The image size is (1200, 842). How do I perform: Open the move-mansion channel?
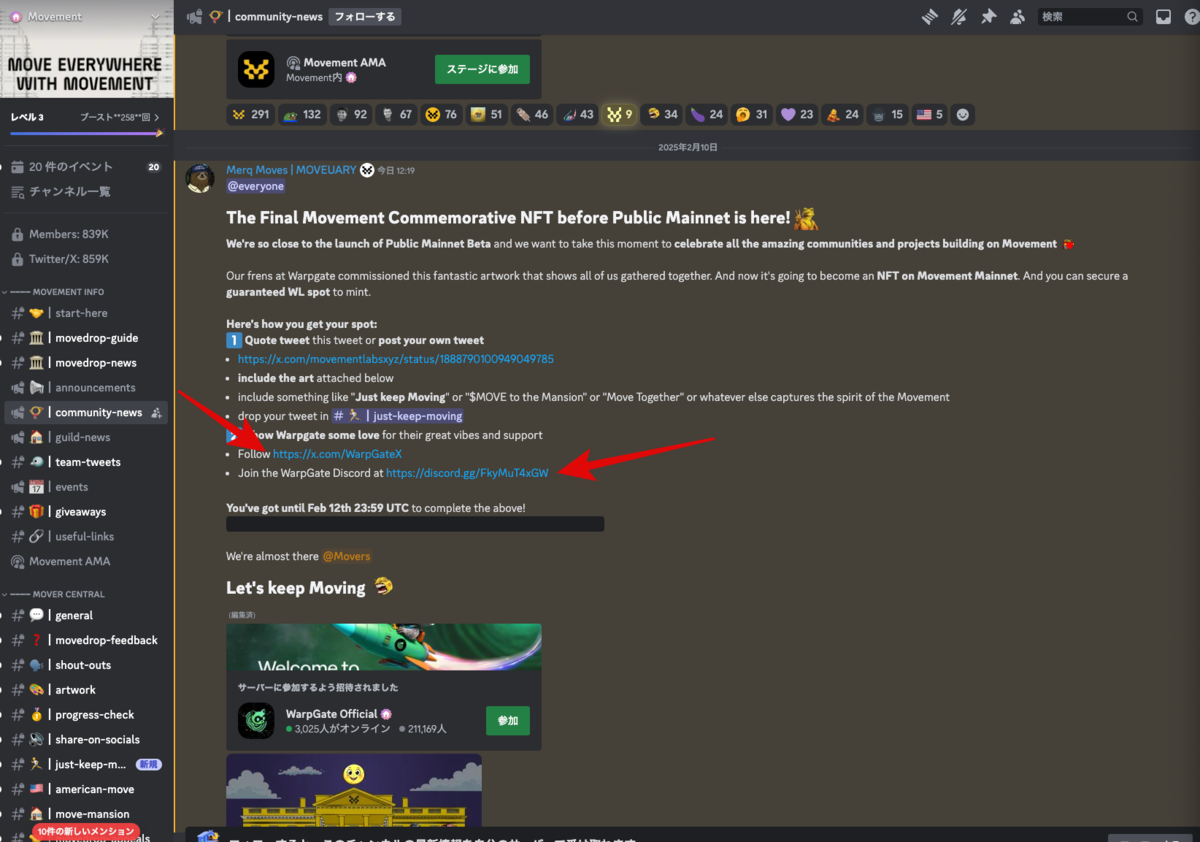(85, 814)
